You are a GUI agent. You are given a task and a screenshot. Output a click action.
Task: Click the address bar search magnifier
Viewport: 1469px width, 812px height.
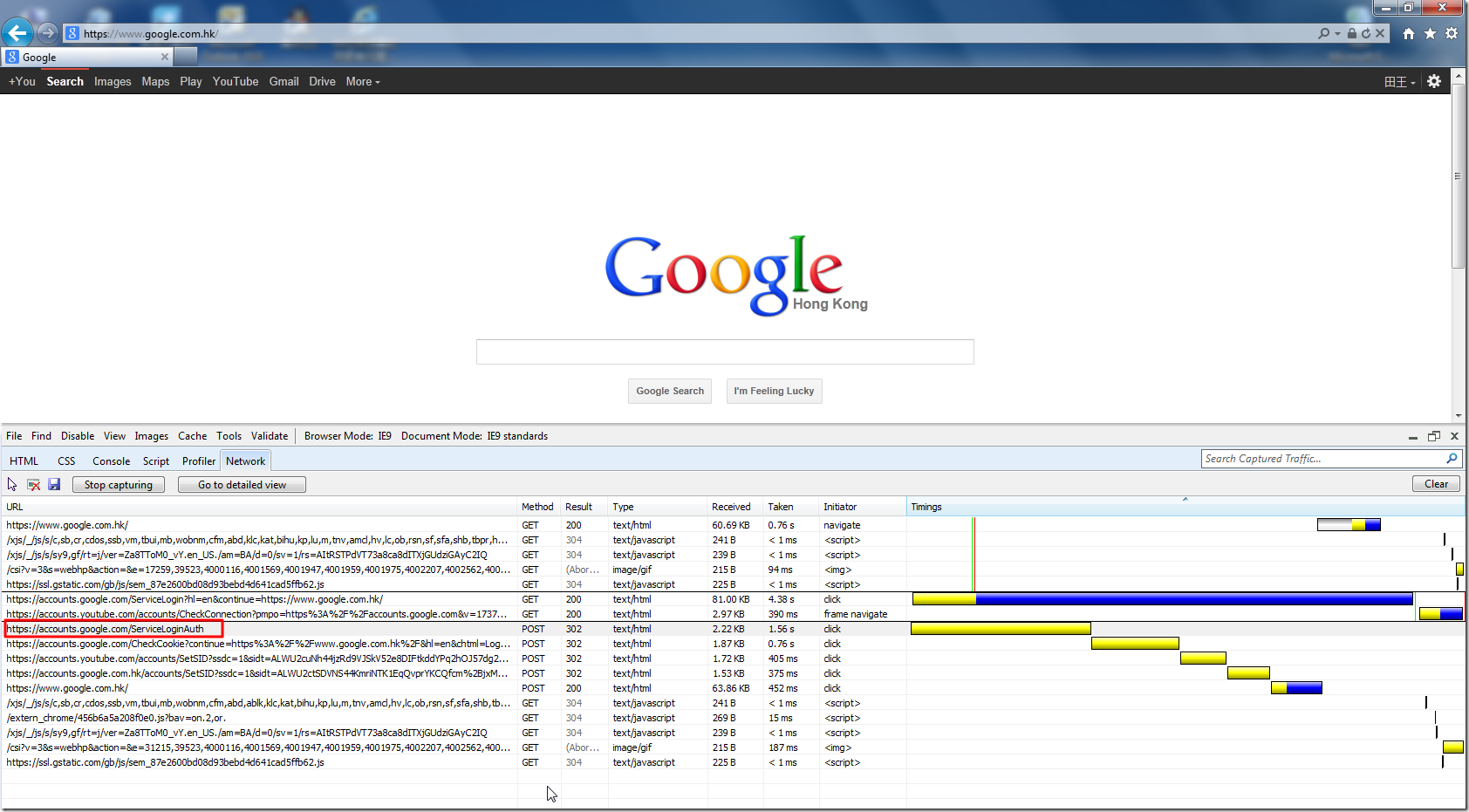[1324, 33]
